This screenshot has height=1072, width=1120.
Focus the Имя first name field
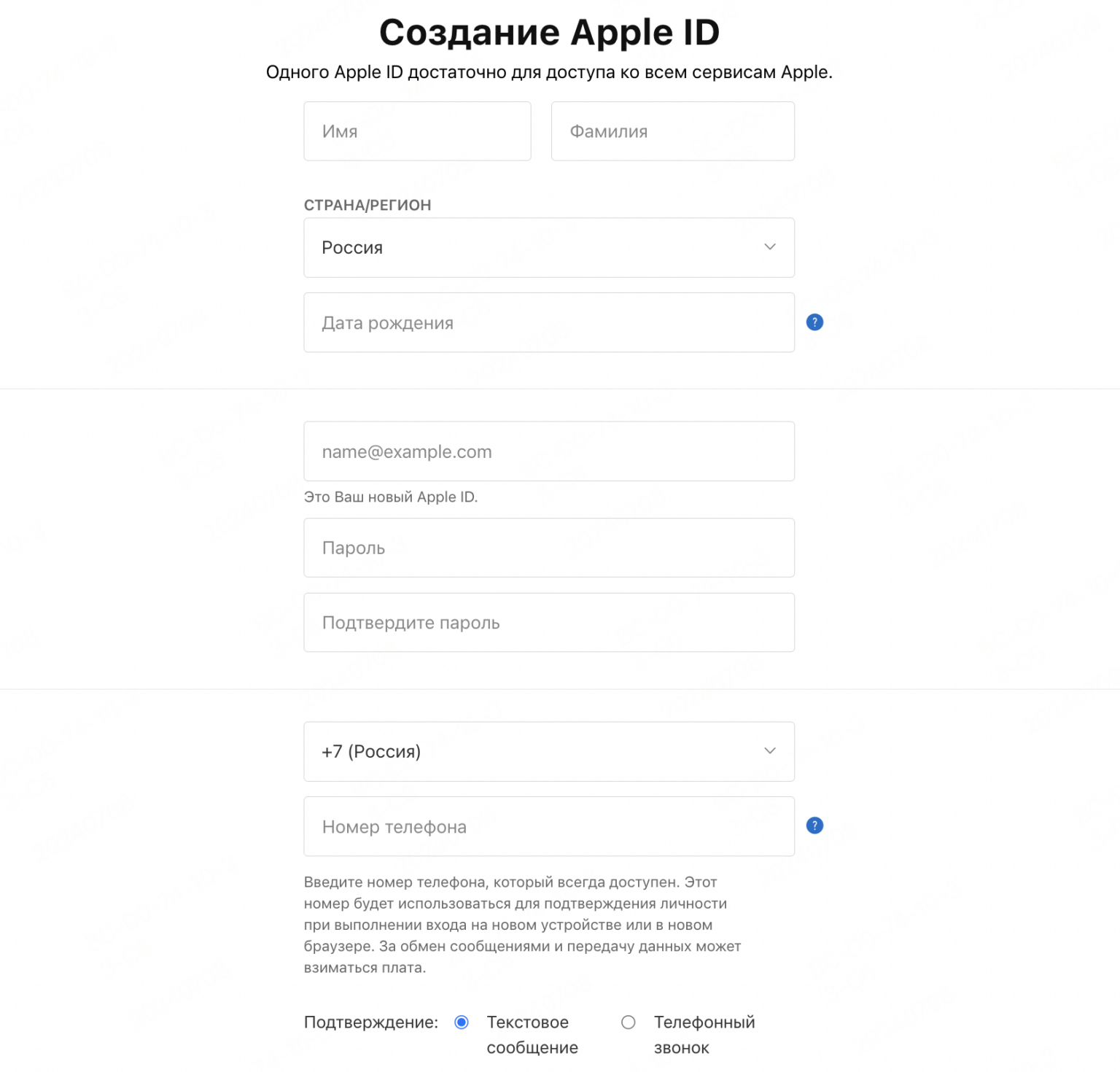[417, 131]
